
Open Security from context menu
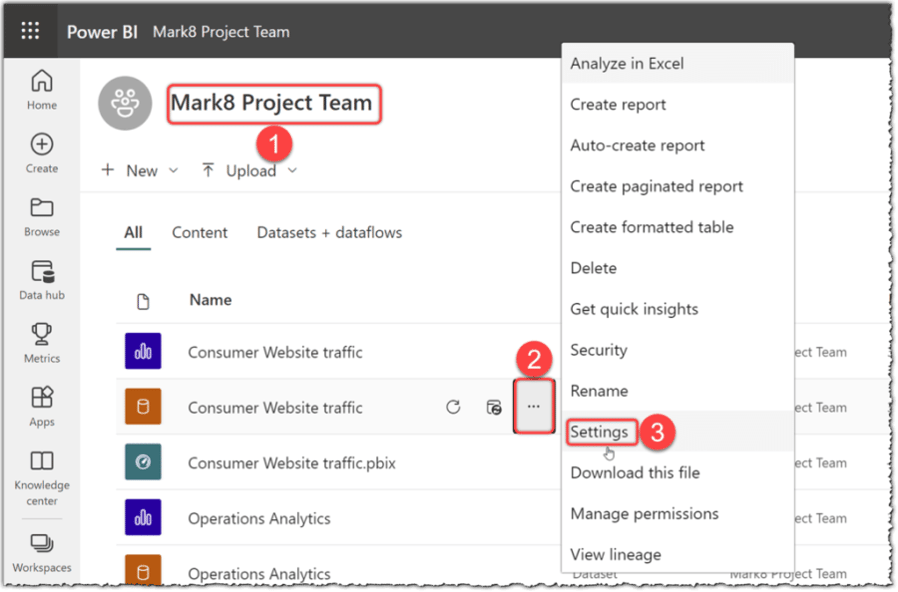678,350
